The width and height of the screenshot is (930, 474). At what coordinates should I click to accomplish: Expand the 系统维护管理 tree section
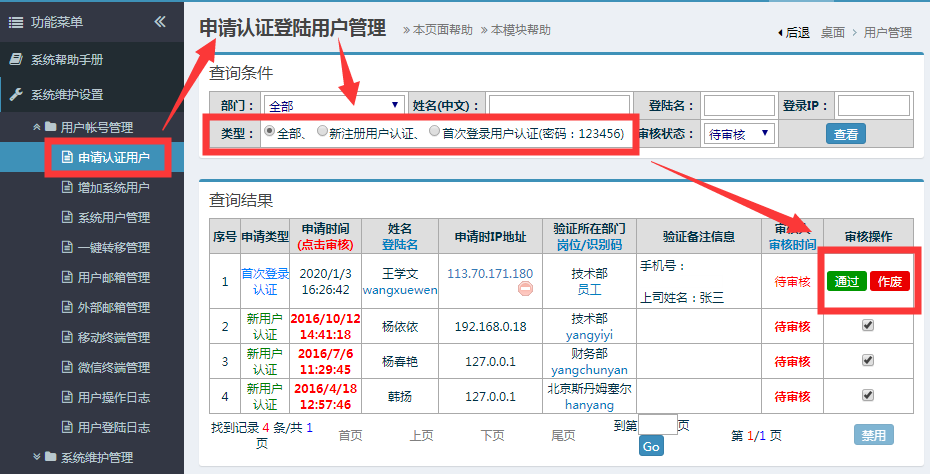38,457
